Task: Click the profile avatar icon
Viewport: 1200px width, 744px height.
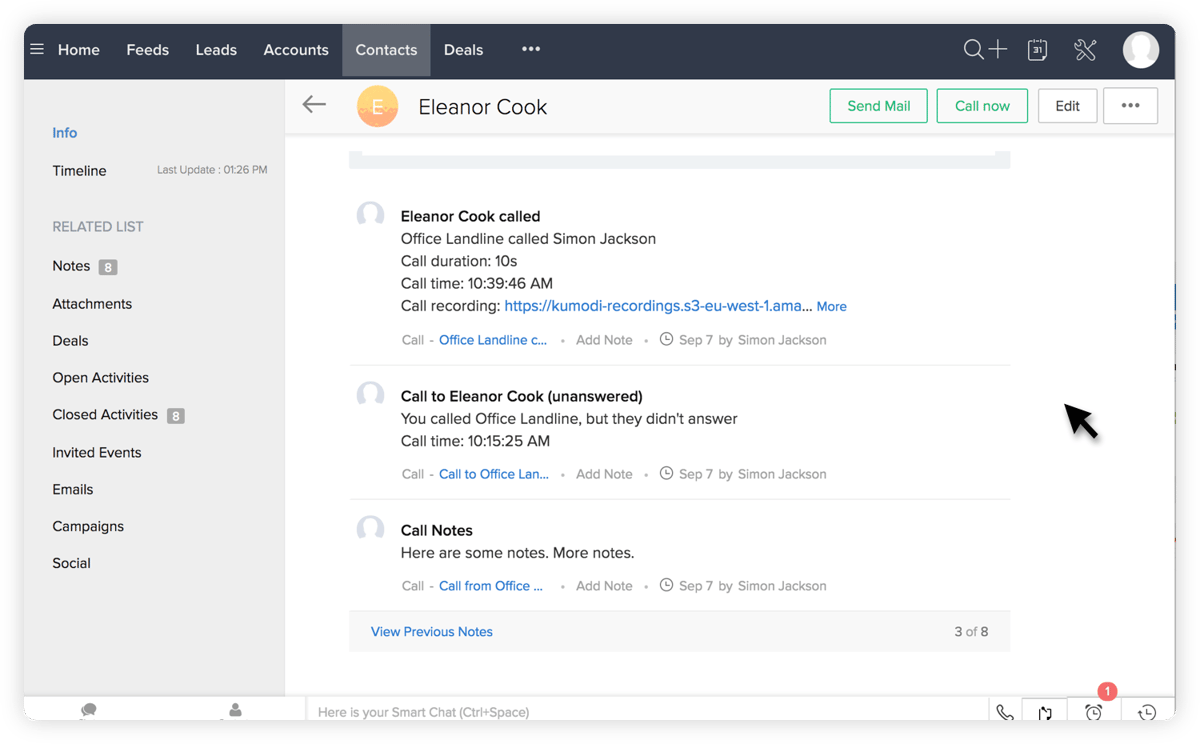Action: [x=1140, y=49]
